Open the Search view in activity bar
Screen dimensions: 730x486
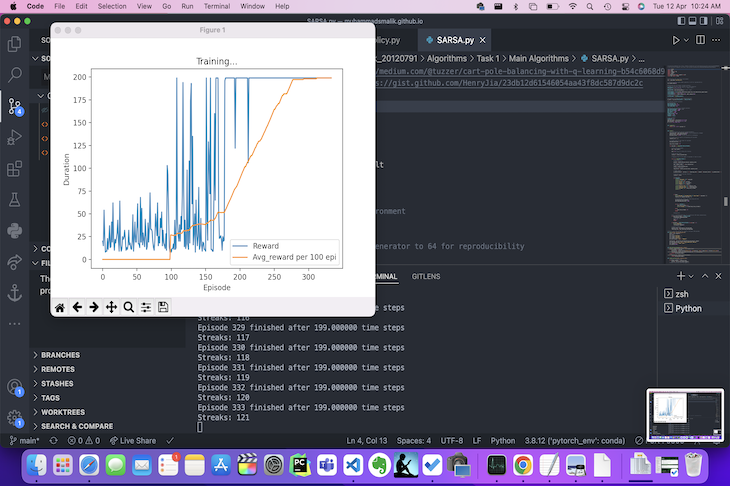[x=15, y=75]
